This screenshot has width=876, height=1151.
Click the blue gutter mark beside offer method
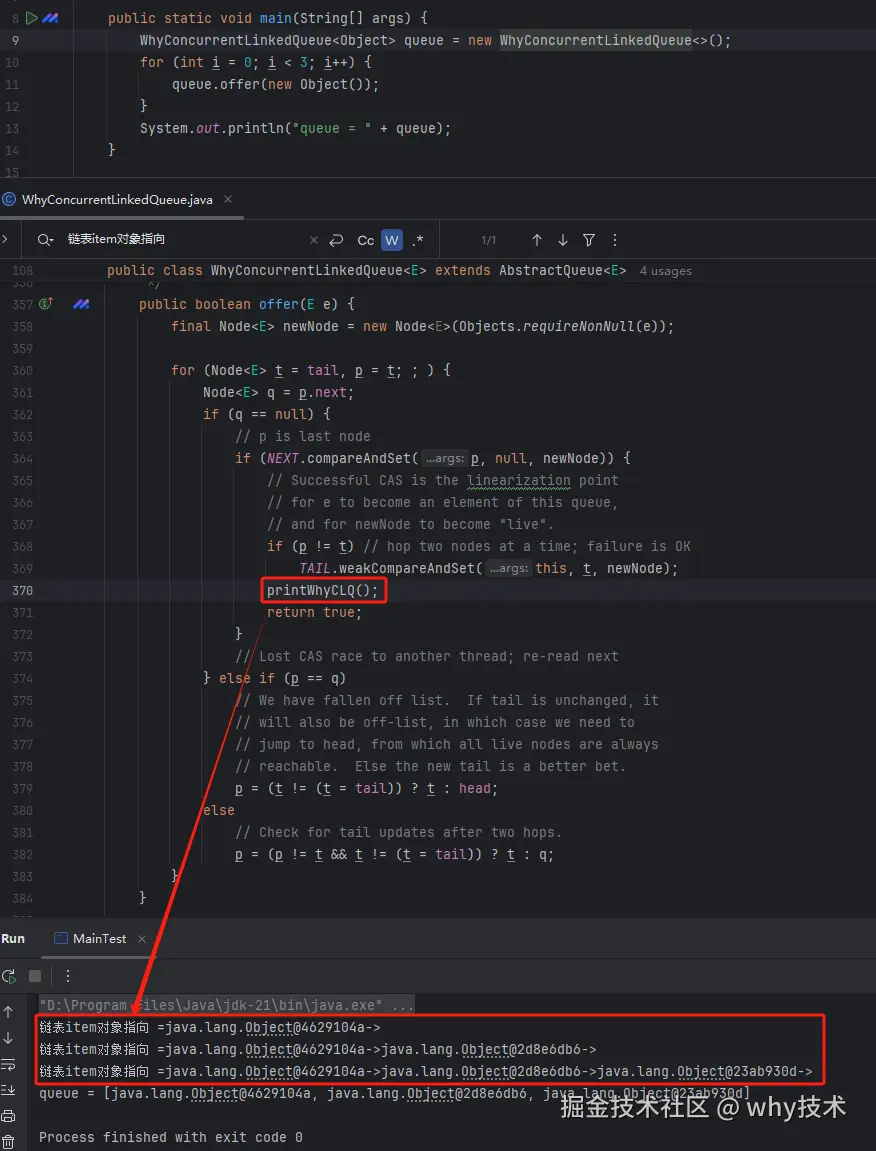[81, 304]
